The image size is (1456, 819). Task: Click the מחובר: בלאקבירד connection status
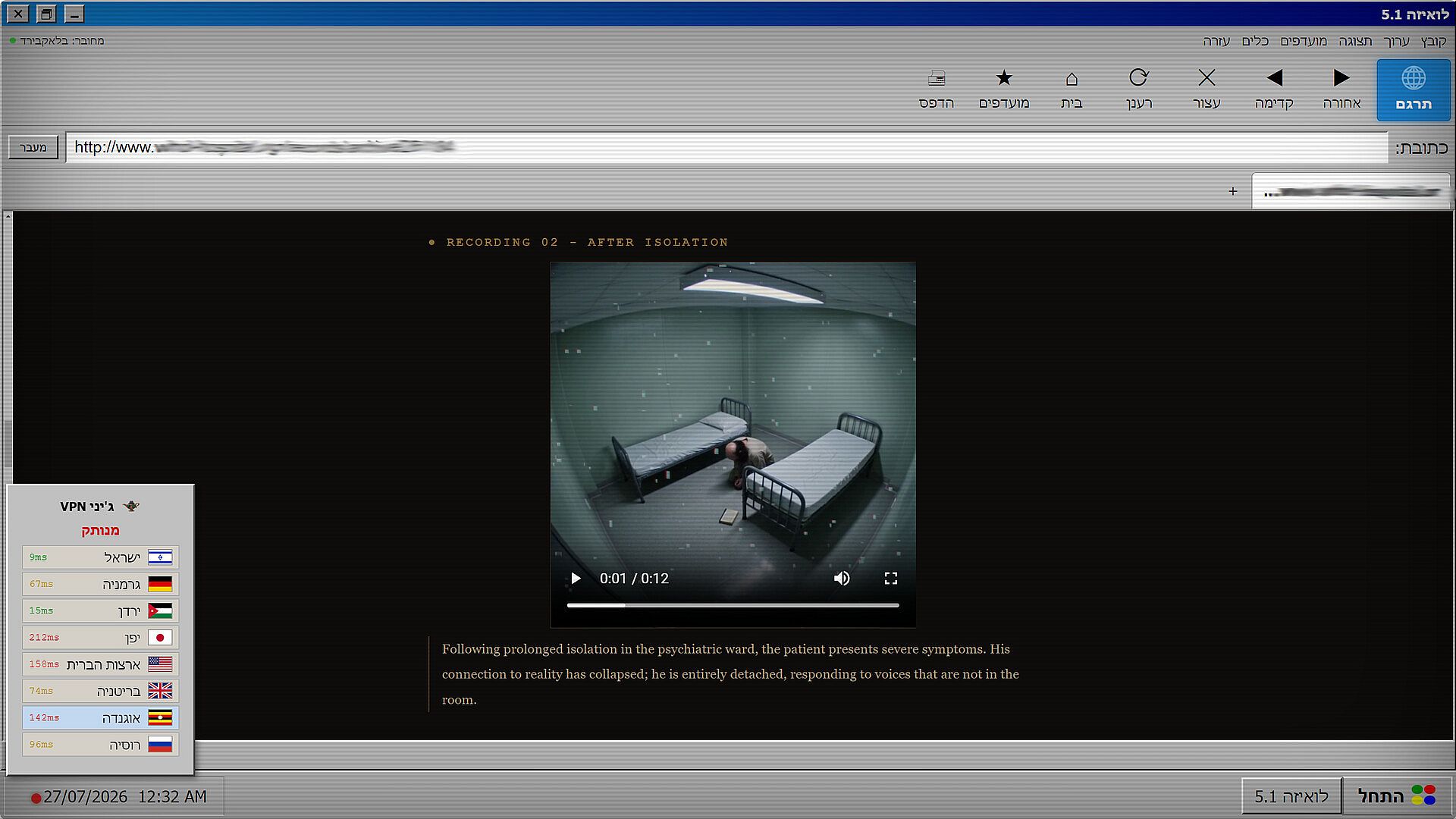click(x=58, y=41)
